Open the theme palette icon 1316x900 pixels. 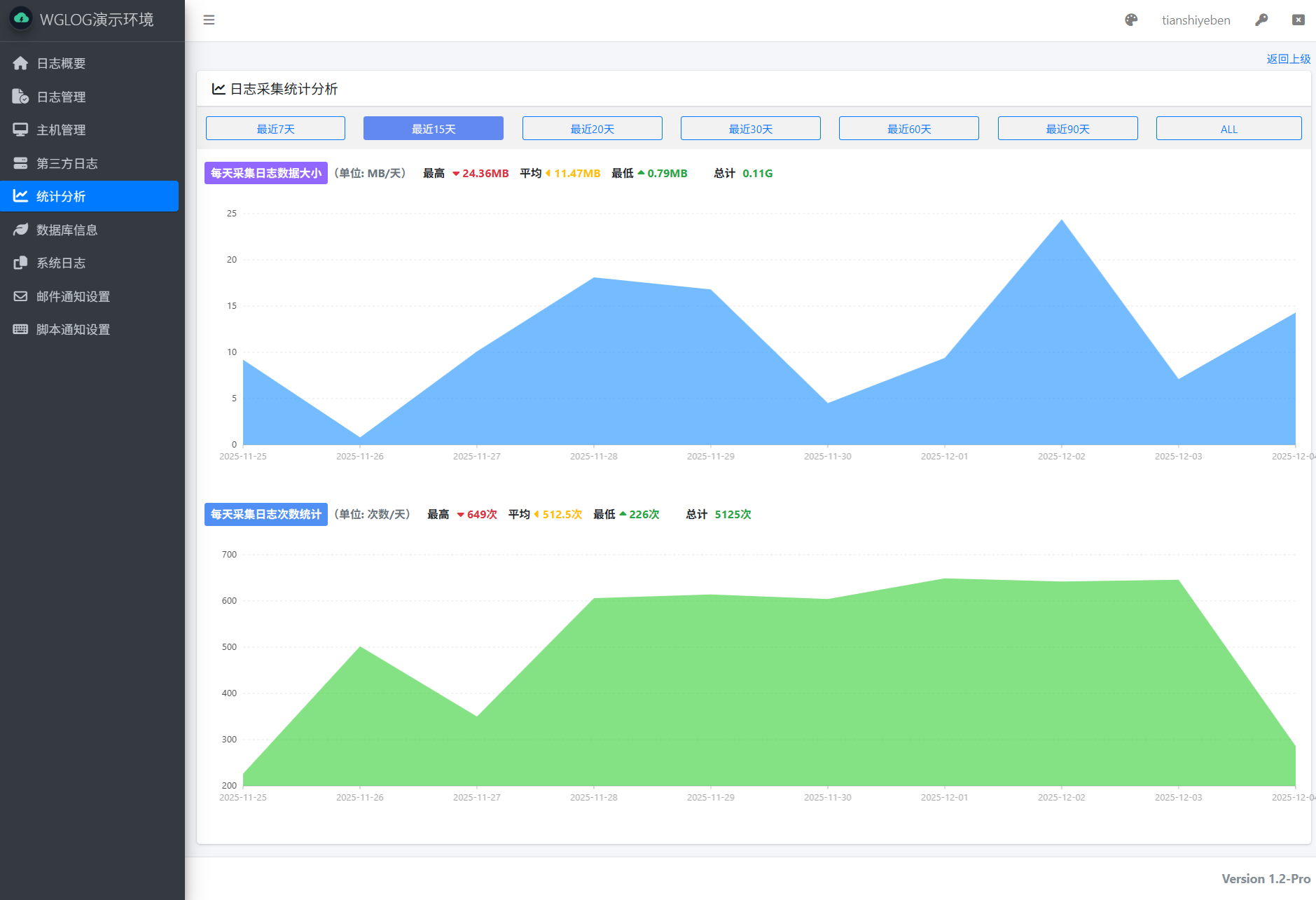pyautogui.click(x=1131, y=20)
